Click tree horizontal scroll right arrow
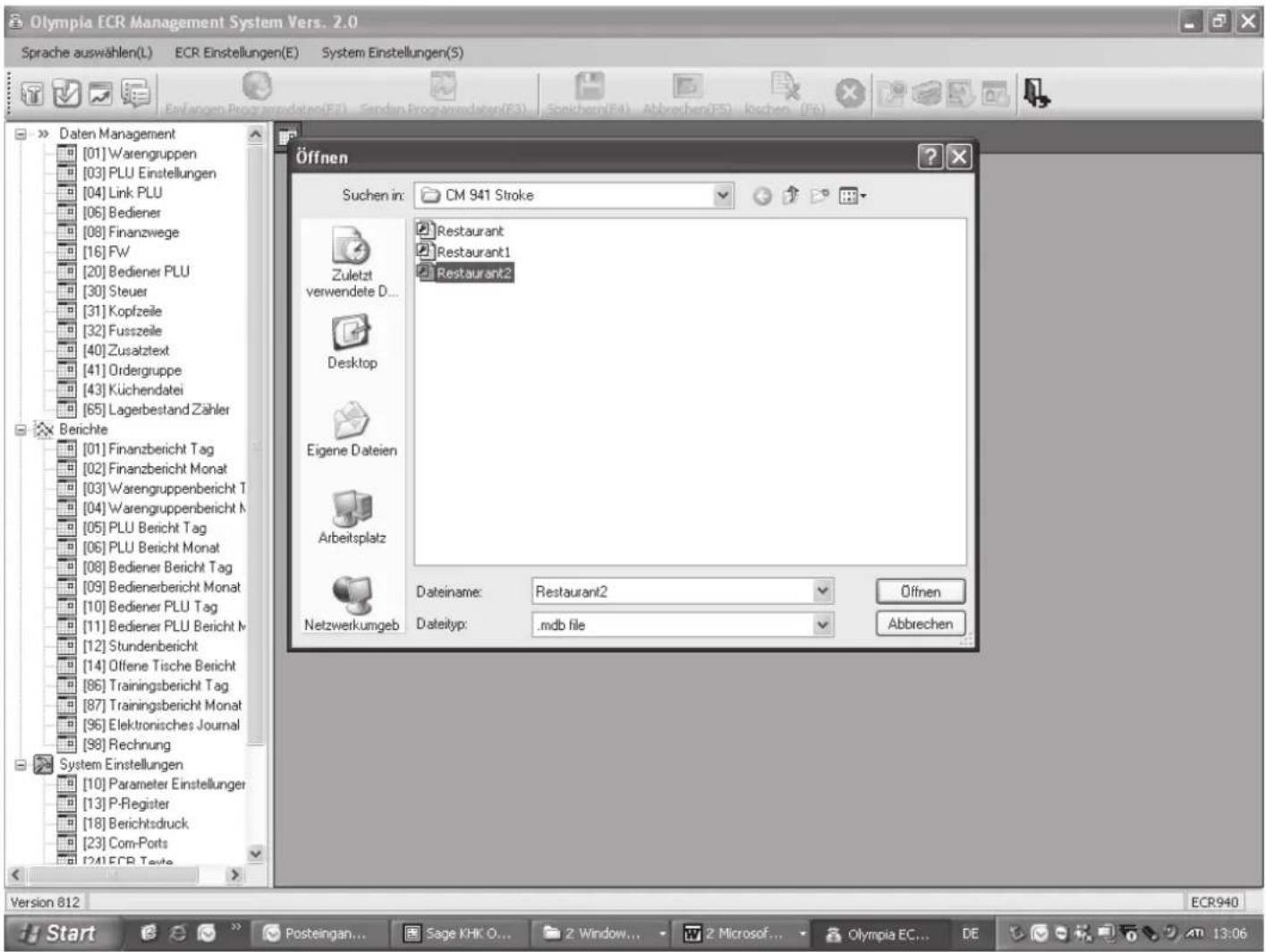The width and height of the screenshot is (1266, 952). click(235, 875)
